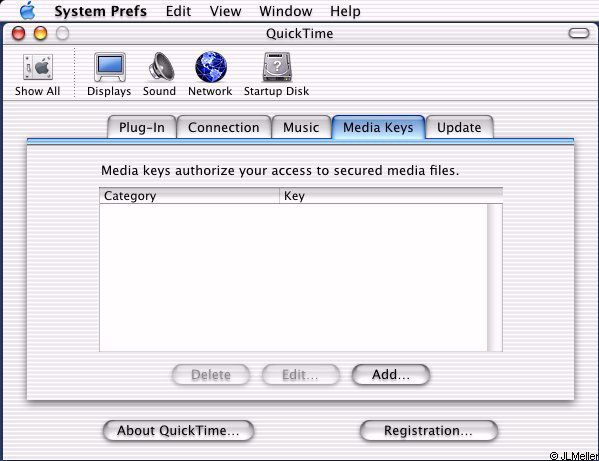
Task: Open the Apple menu
Action: coord(28,11)
